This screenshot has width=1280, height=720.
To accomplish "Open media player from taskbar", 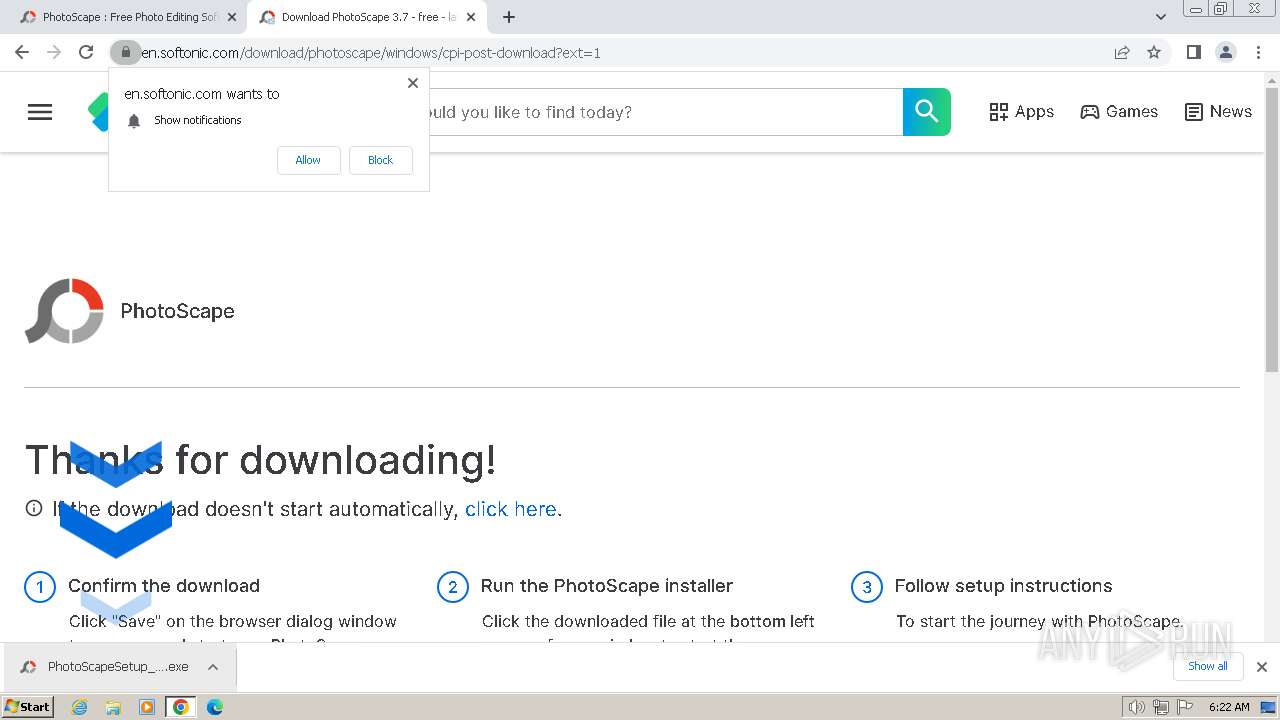I will [x=147, y=707].
